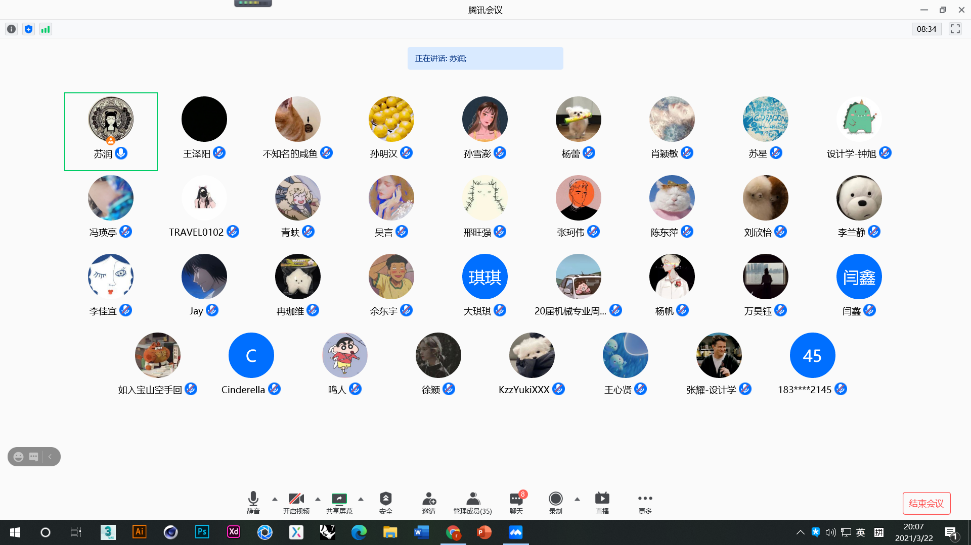Turn on the camera video
The width and height of the screenshot is (971, 545).
295,500
